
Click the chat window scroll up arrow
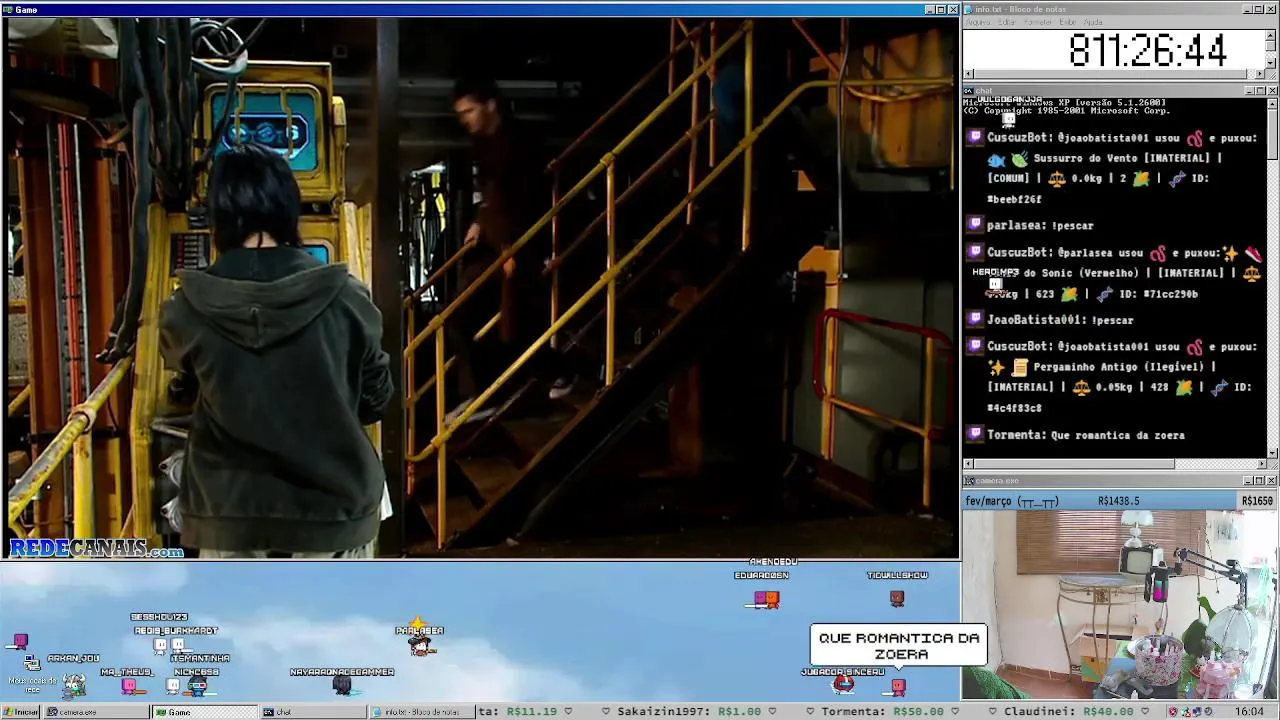point(1272,103)
